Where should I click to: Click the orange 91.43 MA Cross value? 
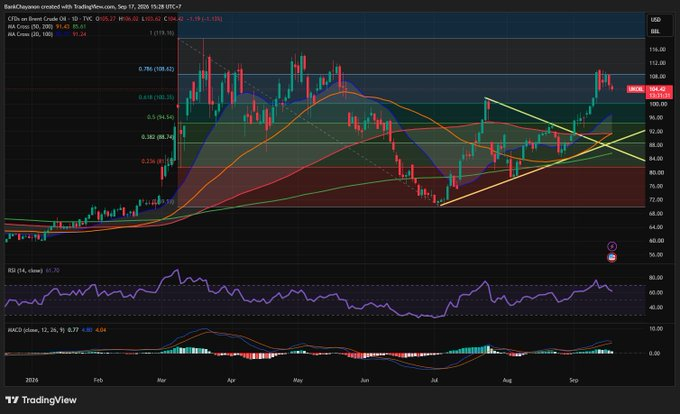click(63, 27)
